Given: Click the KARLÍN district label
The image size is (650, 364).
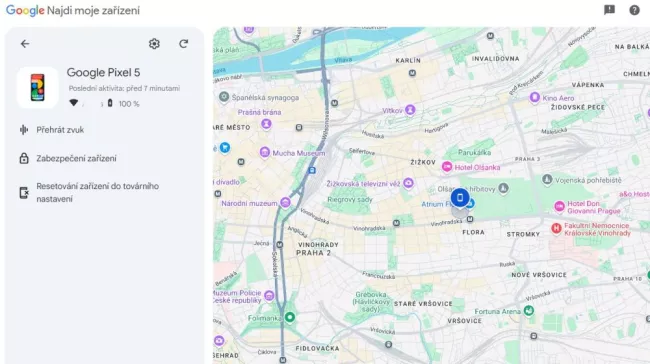Looking at the screenshot, I should (408, 60).
